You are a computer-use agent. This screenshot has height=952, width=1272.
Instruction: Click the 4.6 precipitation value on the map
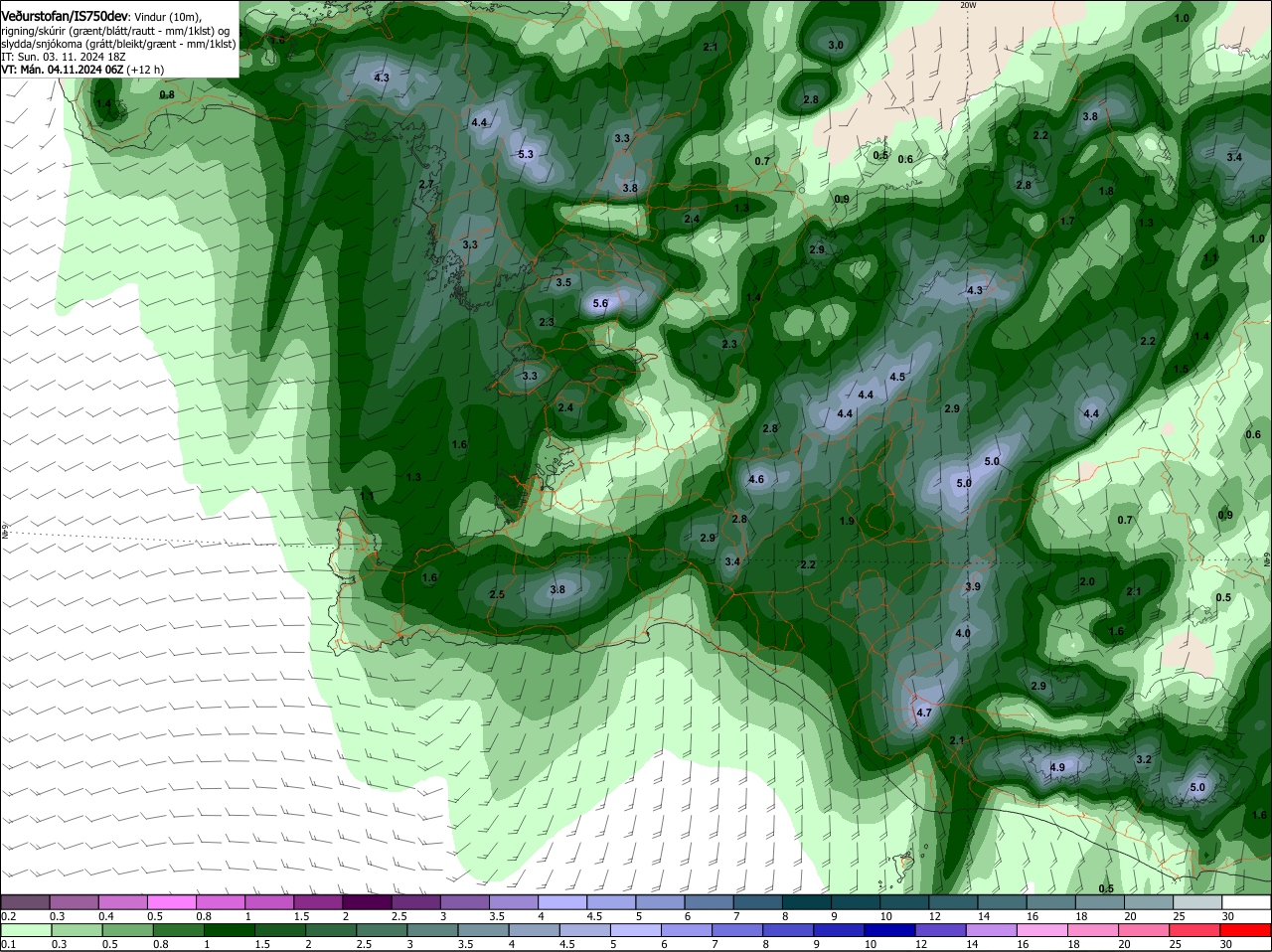point(756,479)
